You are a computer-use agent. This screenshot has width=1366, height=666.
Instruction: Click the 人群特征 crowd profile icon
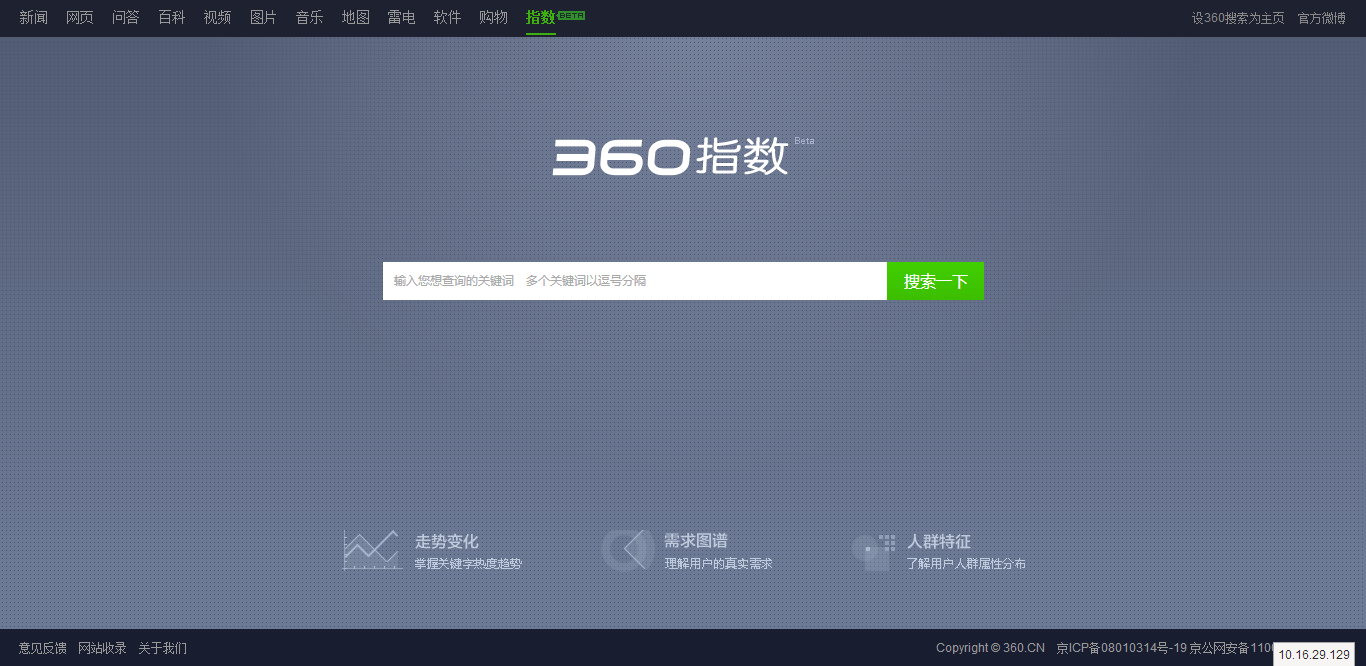(x=874, y=552)
